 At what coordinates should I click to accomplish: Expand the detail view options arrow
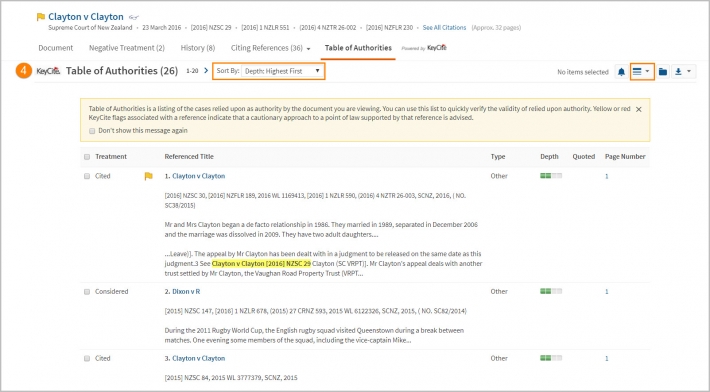click(648, 71)
